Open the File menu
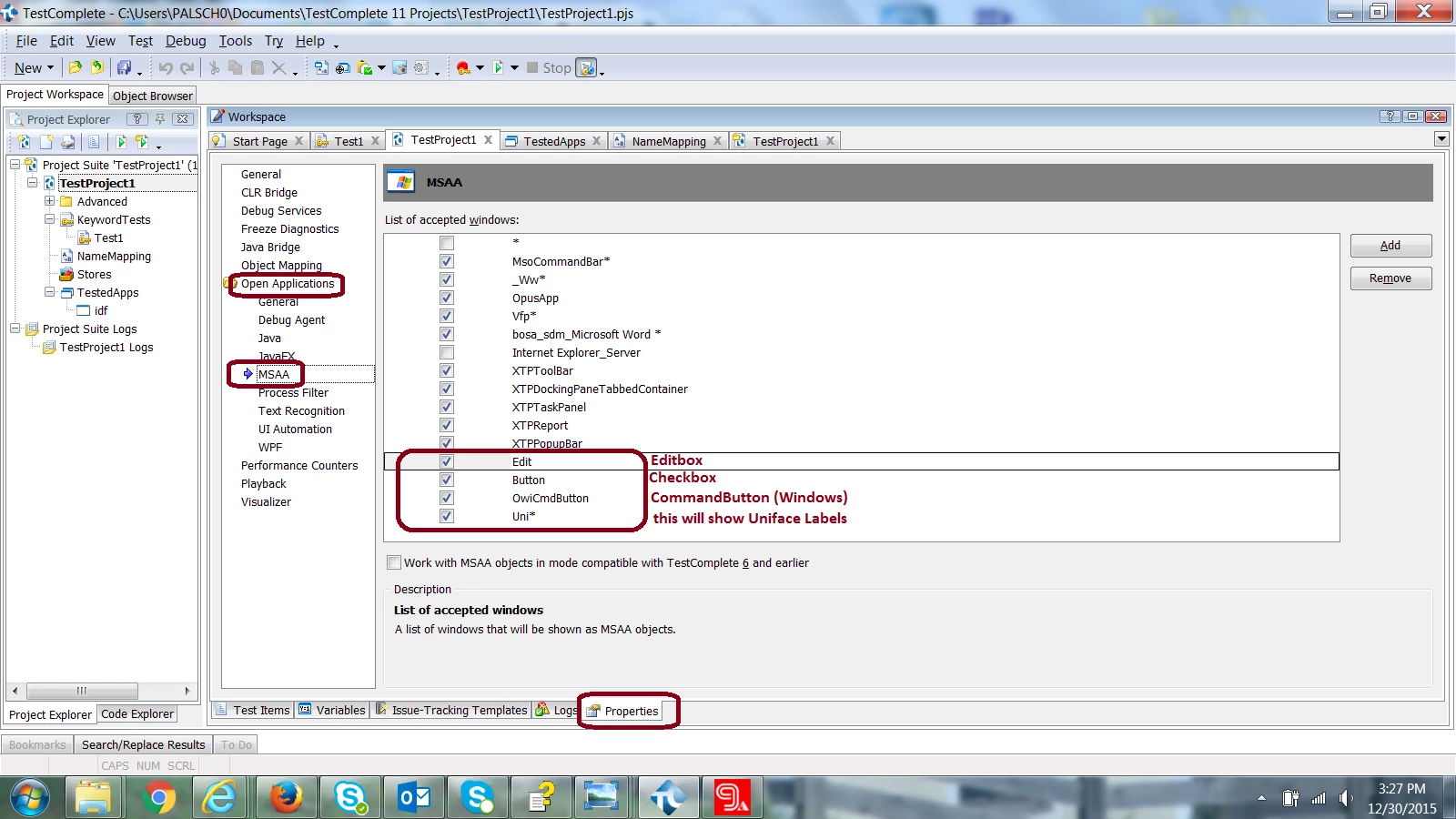This screenshot has height=819, width=1456. 26,41
